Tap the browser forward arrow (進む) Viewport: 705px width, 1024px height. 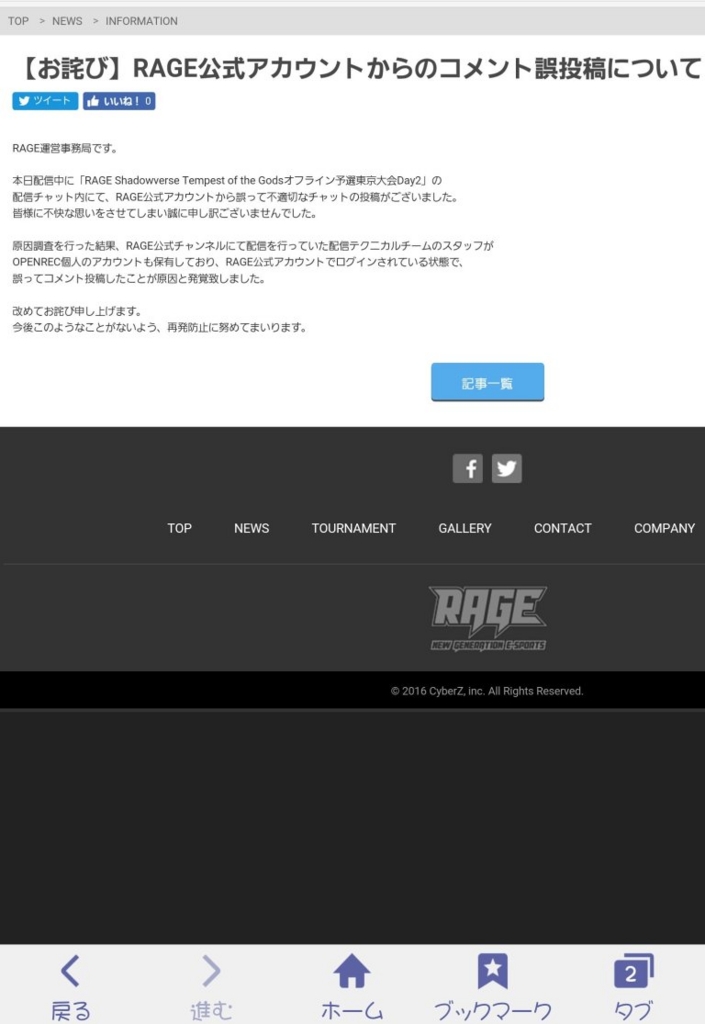click(212, 986)
